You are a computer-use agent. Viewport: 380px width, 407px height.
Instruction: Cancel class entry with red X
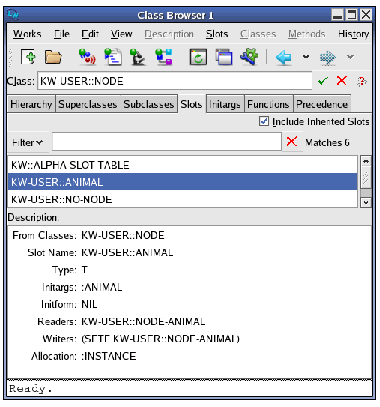(342, 81)
